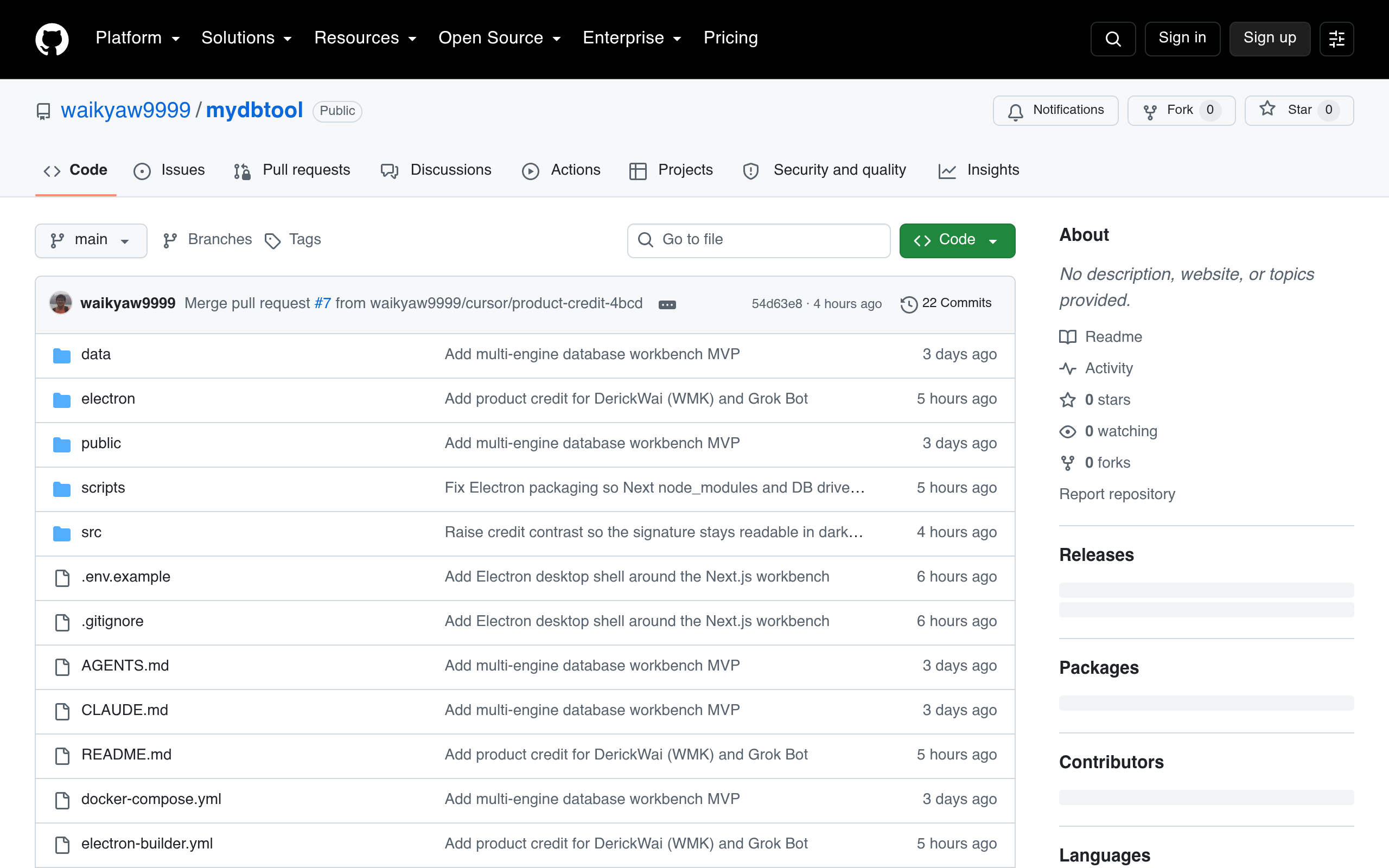
Task: Expand the Solutions menu
Action: tap(247, 38)
